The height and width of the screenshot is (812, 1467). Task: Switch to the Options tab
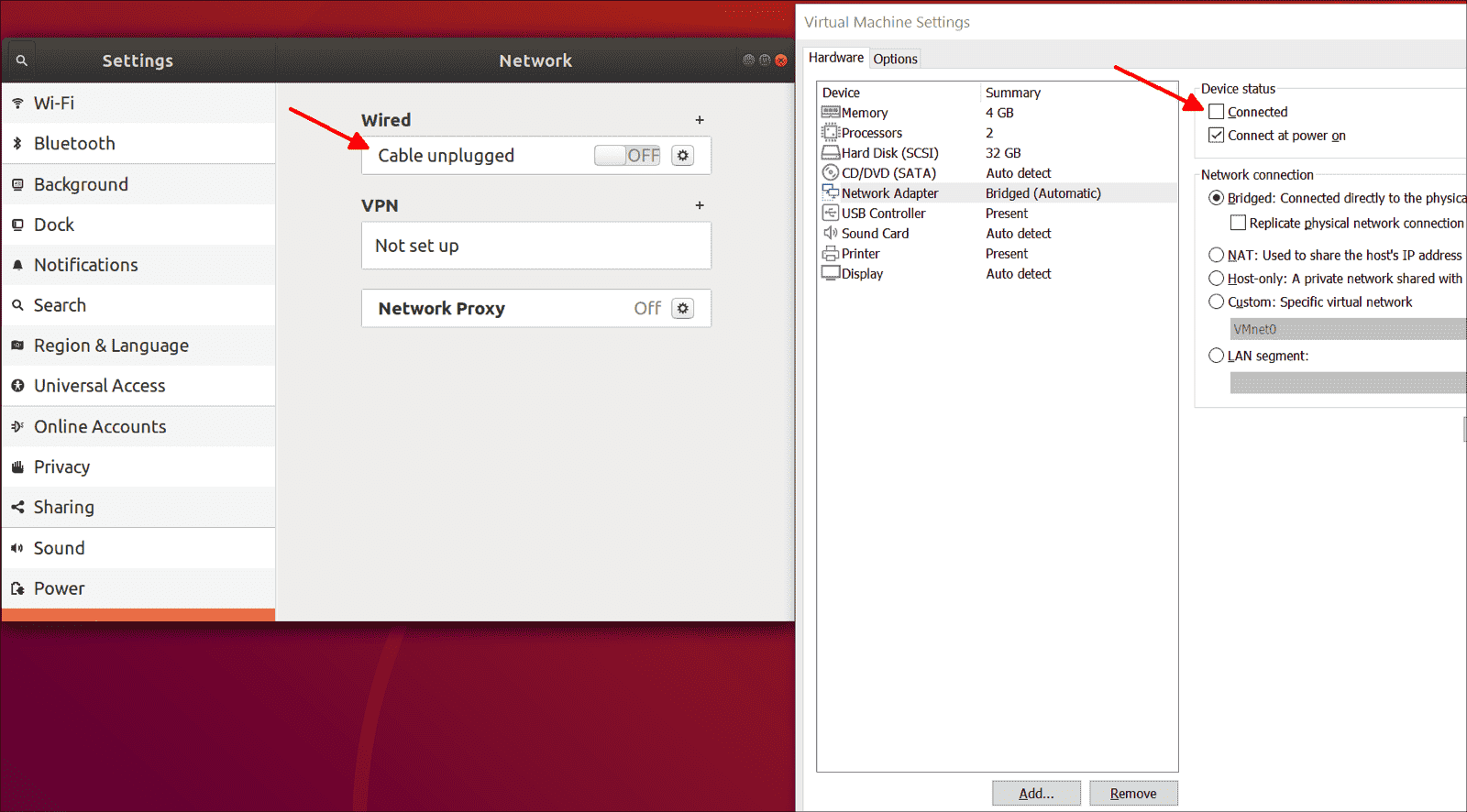896,59
